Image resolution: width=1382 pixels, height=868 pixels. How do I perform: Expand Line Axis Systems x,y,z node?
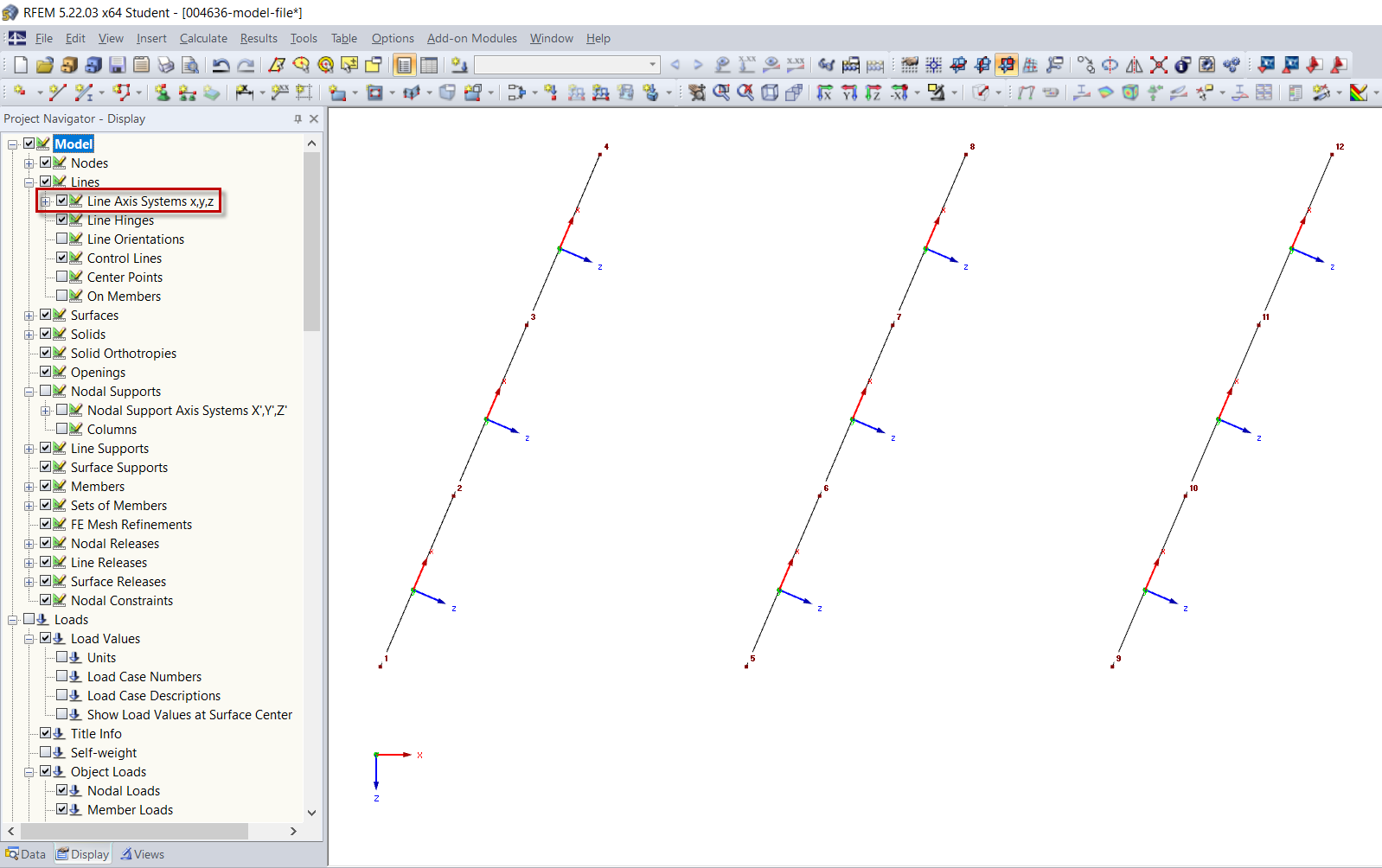[x=46, y=201]
